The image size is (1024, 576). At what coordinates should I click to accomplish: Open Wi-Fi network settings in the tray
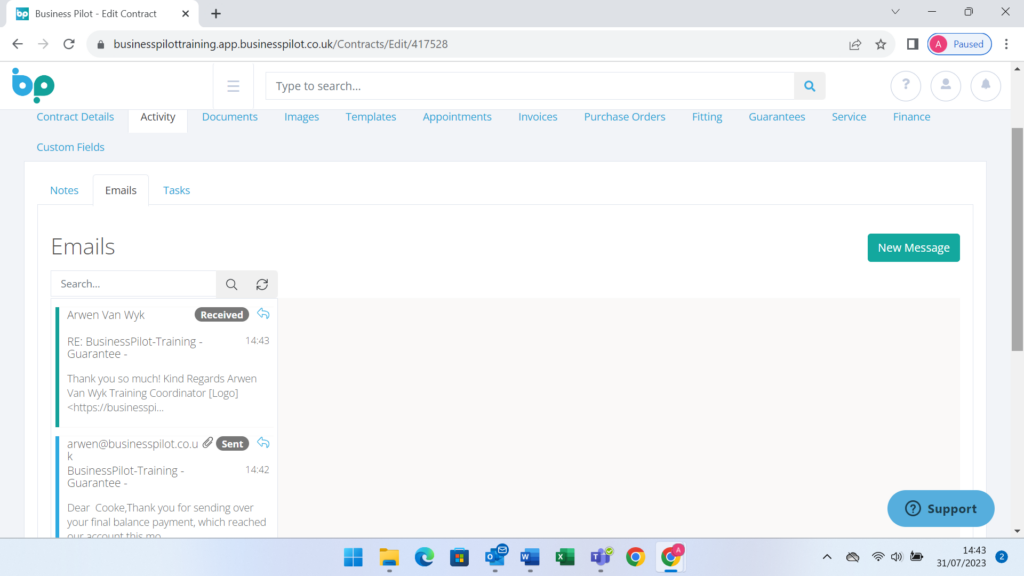(878, 557)
